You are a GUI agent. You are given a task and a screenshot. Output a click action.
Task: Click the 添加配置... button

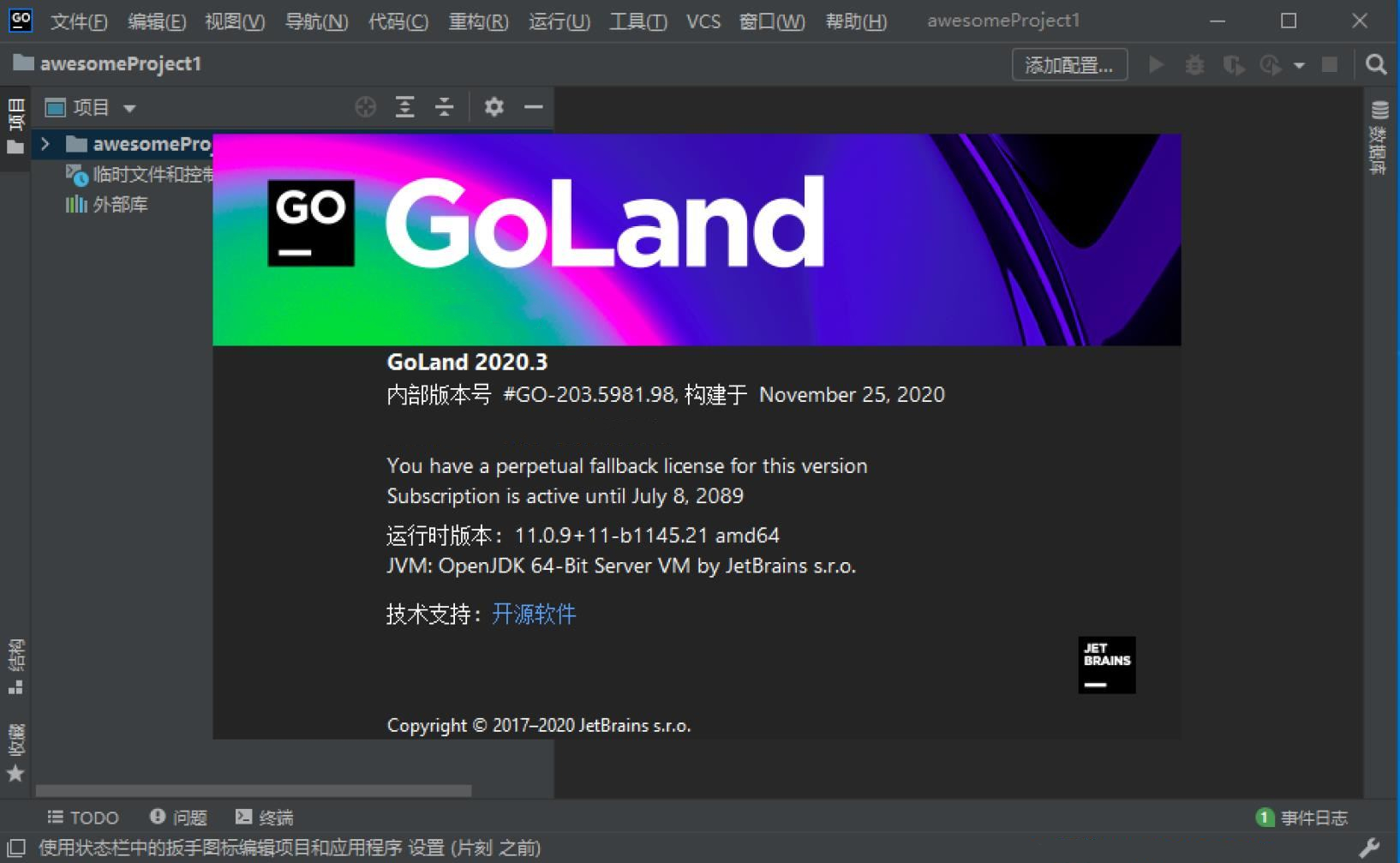[1068, 65]
